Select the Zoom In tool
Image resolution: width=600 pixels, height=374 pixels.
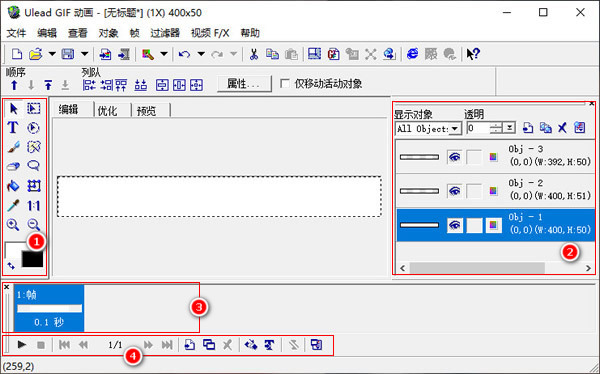point(13,225)
